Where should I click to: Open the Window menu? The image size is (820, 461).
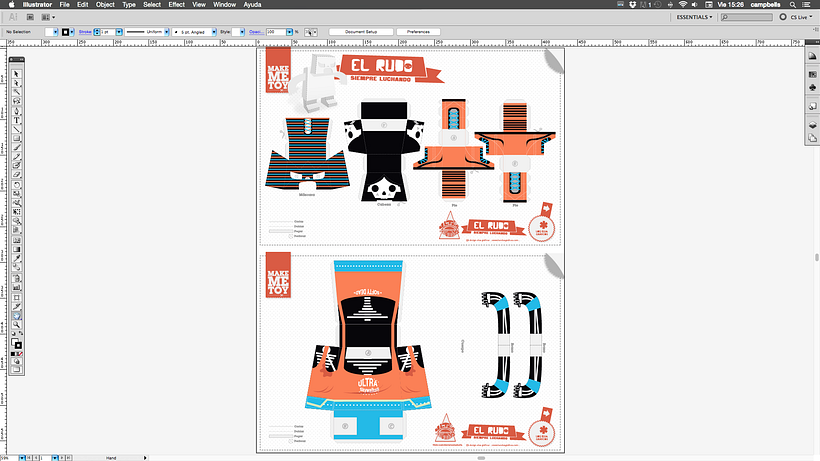tap(224, 4)
